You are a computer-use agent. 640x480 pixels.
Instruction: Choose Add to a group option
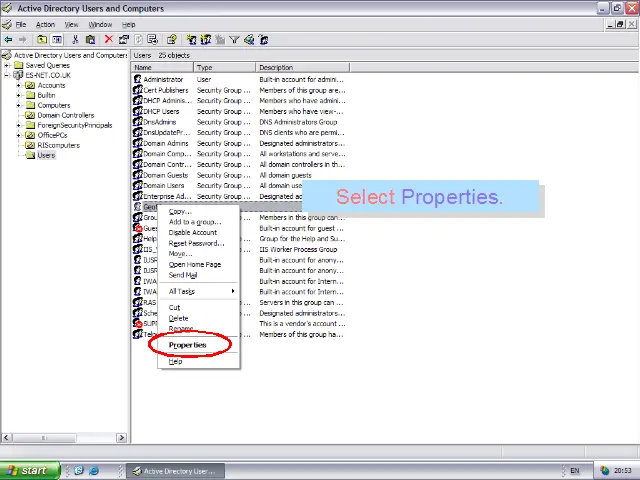[198, 222]
